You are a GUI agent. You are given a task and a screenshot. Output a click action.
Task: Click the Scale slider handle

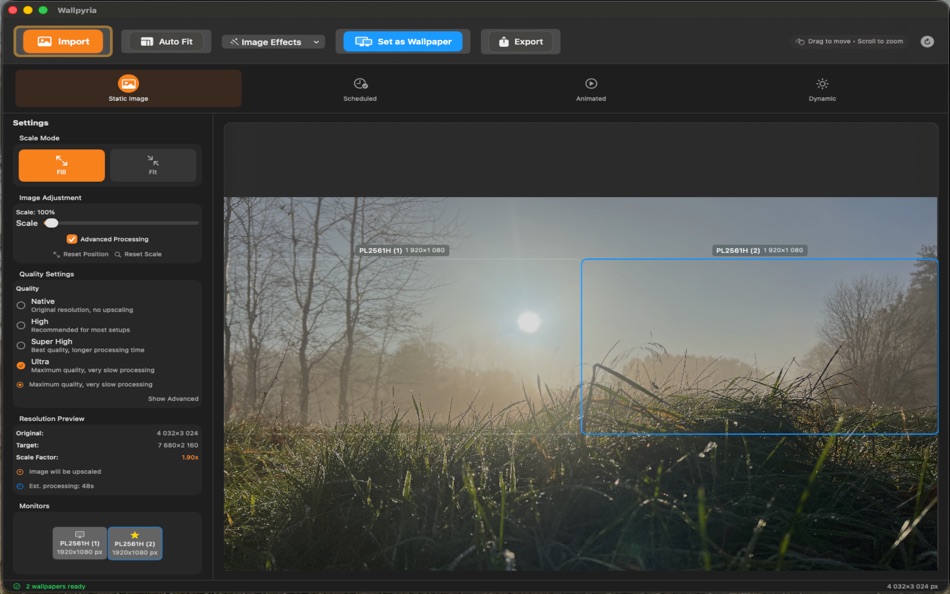51,223
